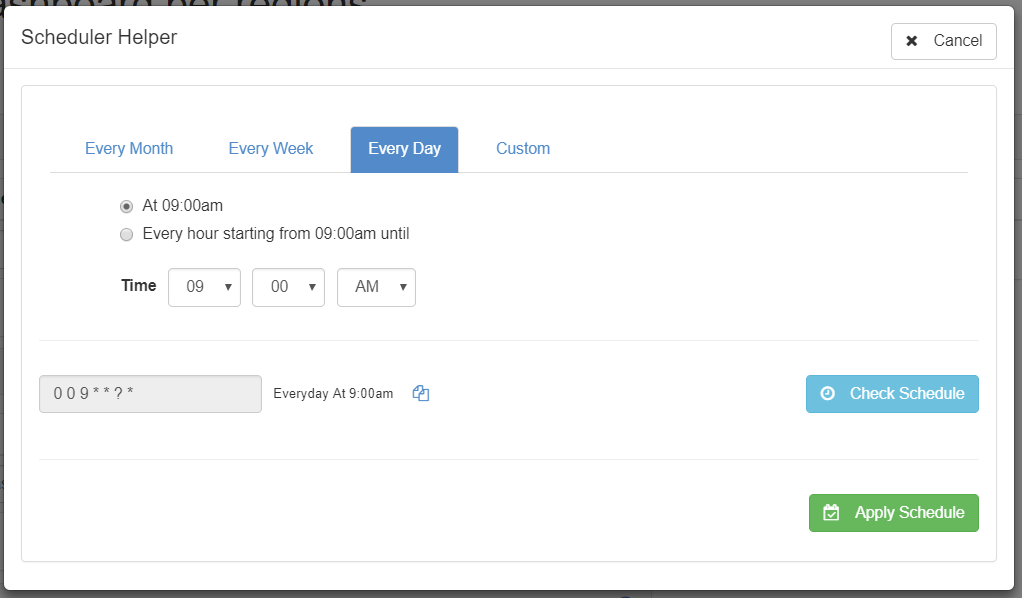Enable "Every hour starting from 09:00am until" option
This screenshot has width=1022, height=598.
click(126, 235)
